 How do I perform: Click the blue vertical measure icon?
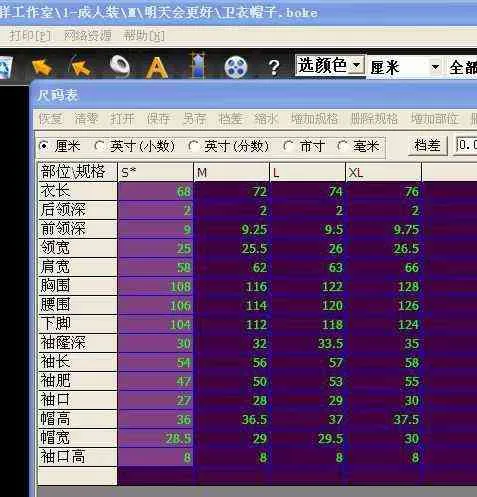[198, 65]
